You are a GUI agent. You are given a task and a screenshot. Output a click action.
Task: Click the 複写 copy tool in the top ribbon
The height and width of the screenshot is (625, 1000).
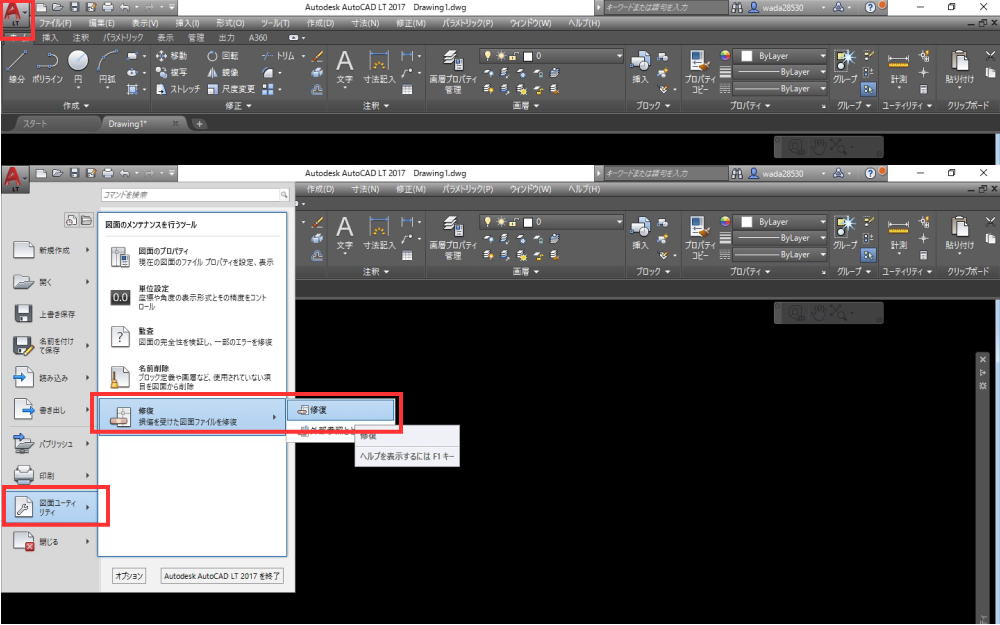172,72
